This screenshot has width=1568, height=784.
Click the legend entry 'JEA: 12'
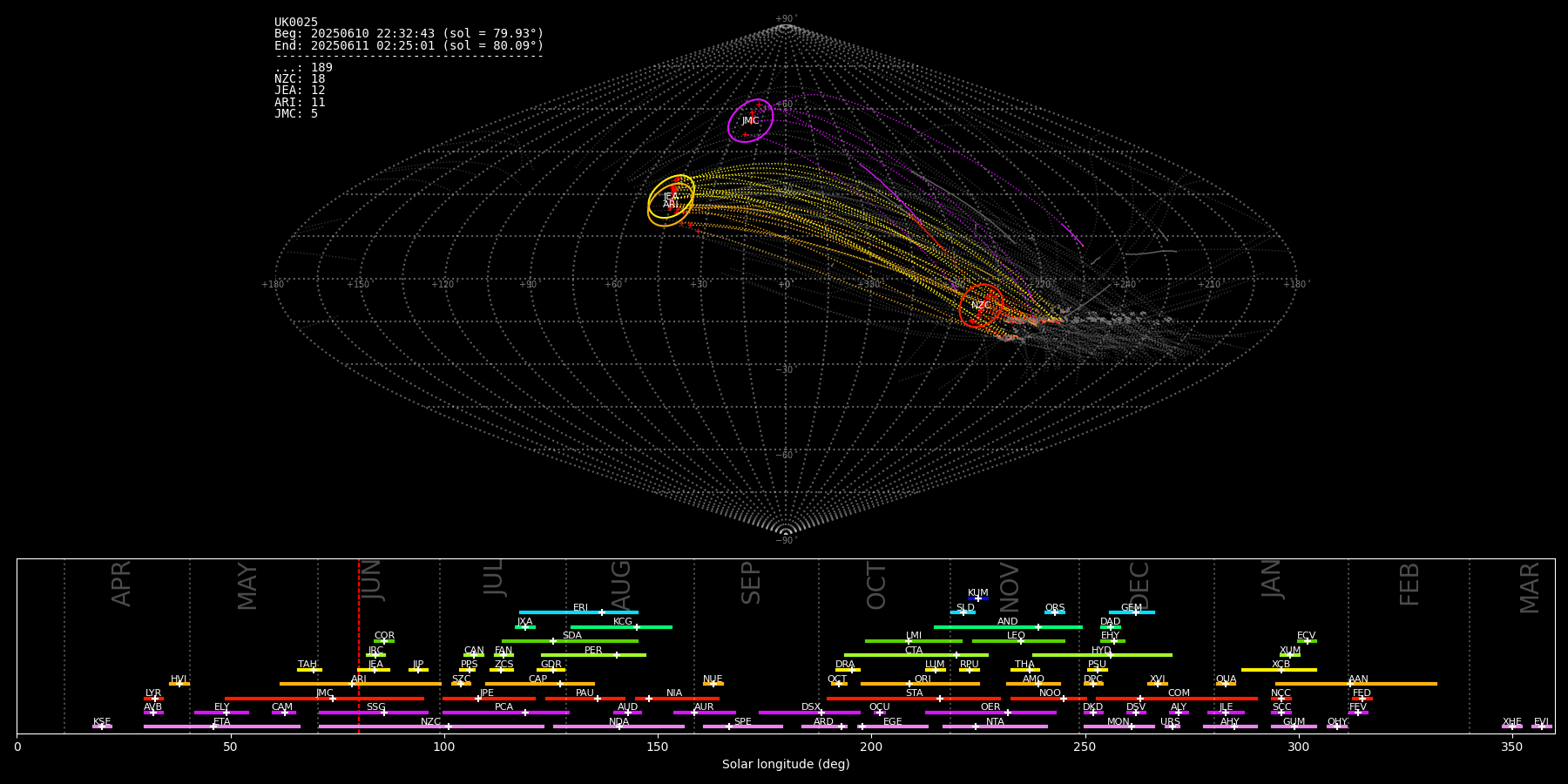coord(300,91)
